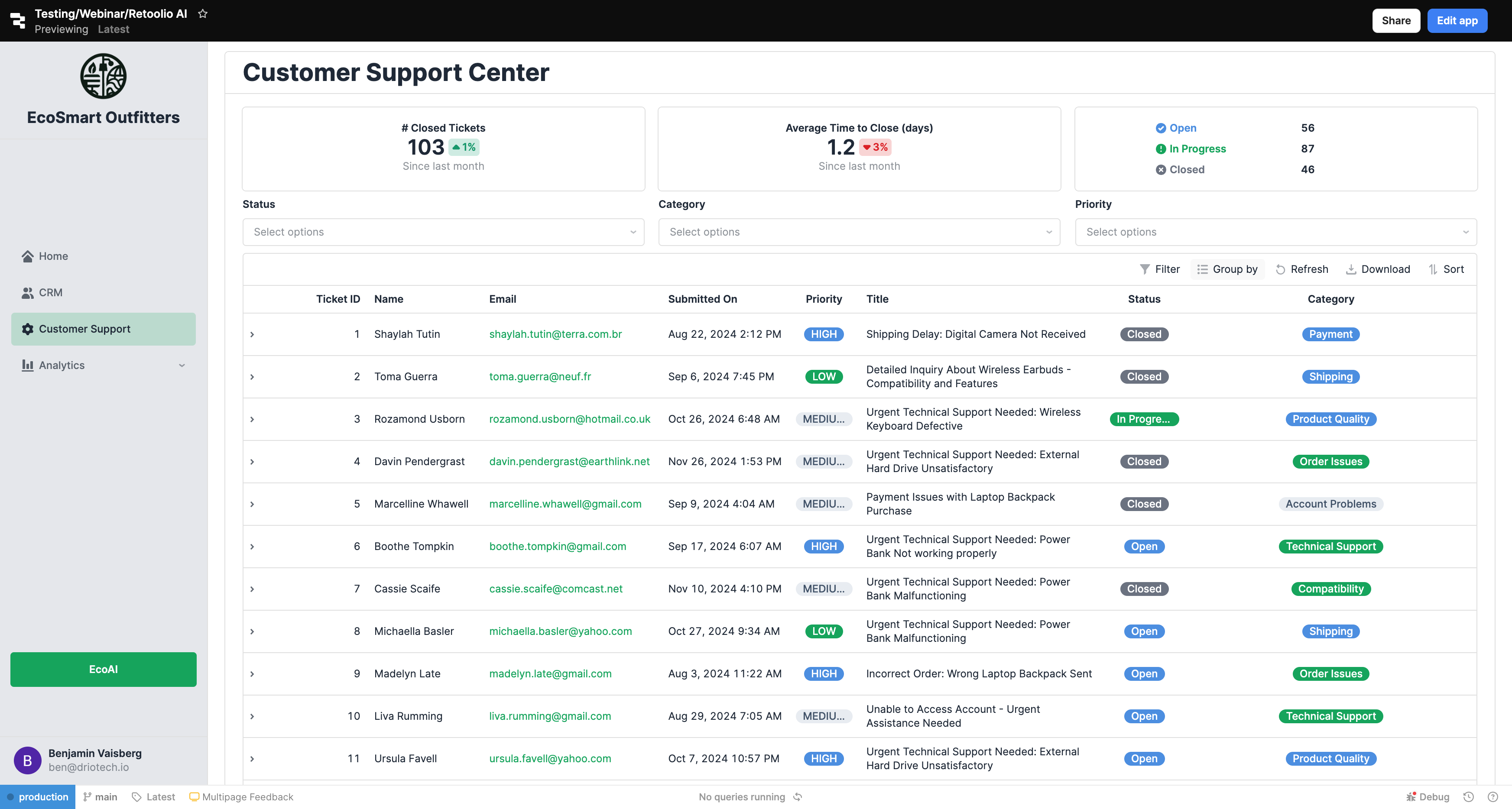Click the Share button
The image size is (1512, 809).
point(1396,20)
